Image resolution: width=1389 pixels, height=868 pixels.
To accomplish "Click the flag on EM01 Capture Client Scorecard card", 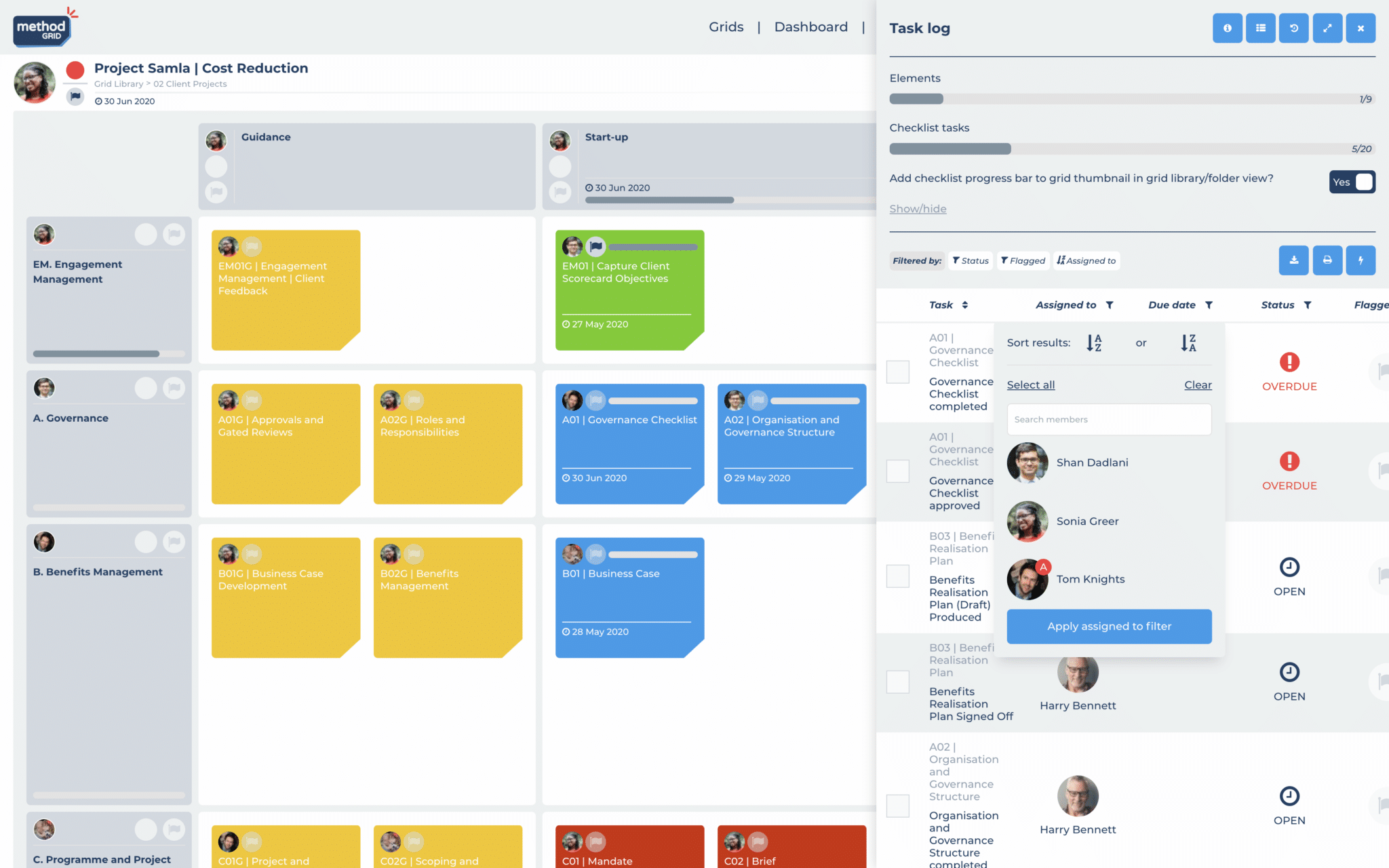I will tap(595, 246).
